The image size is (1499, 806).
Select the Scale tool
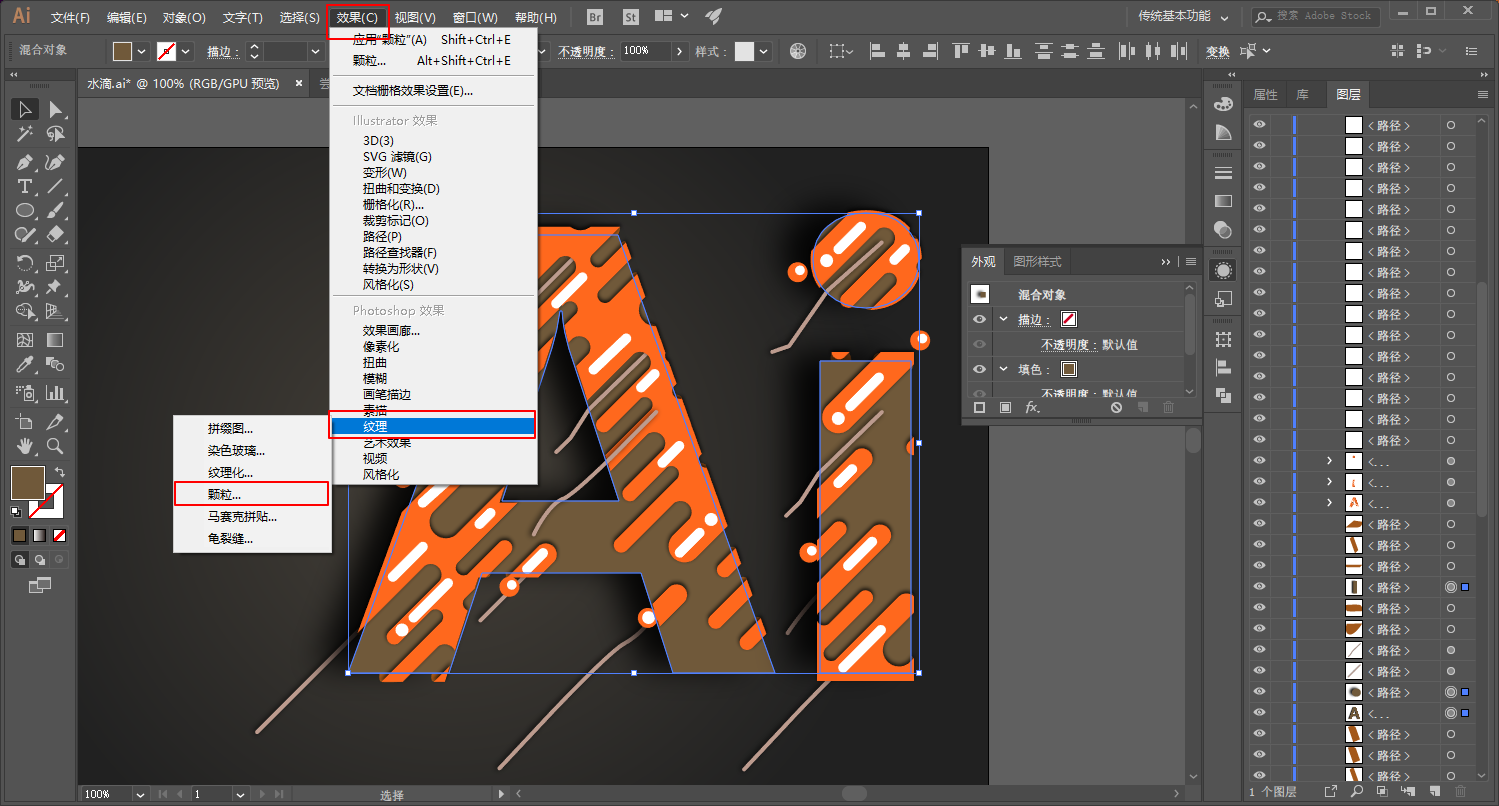56,263
